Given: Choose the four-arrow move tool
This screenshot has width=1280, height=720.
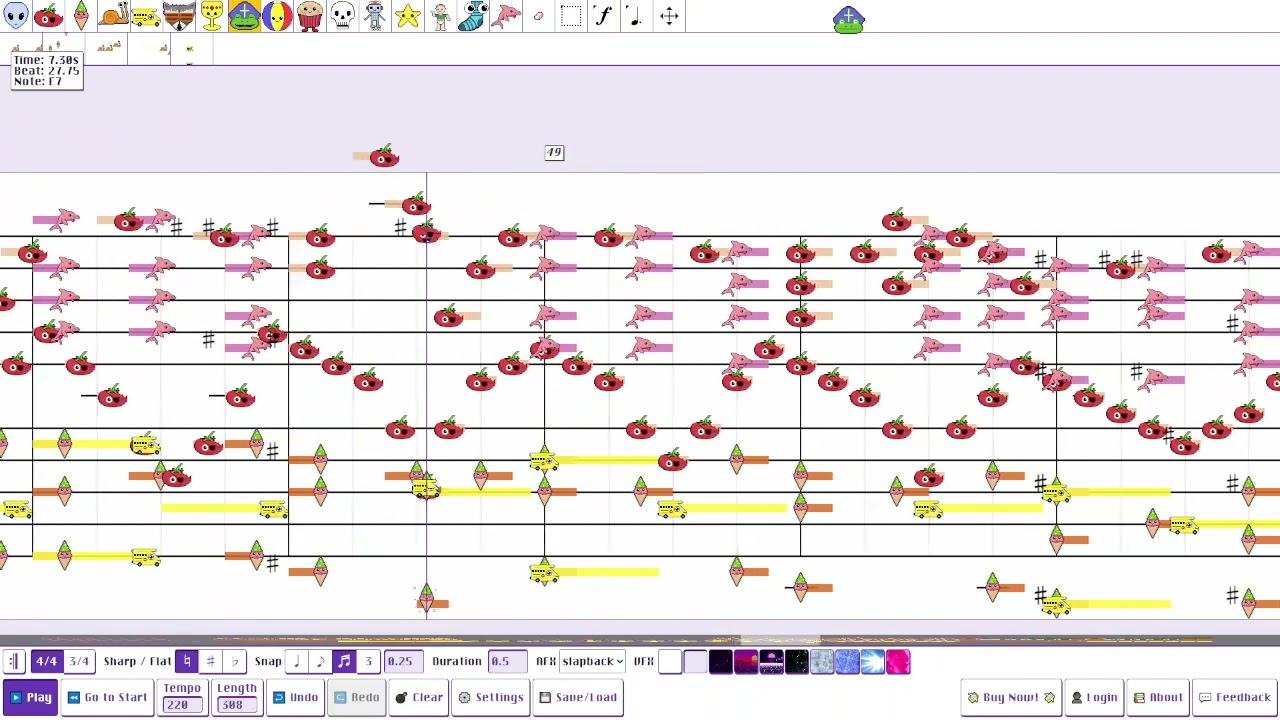Looking at the screenshot, I should tap(669, 16).
